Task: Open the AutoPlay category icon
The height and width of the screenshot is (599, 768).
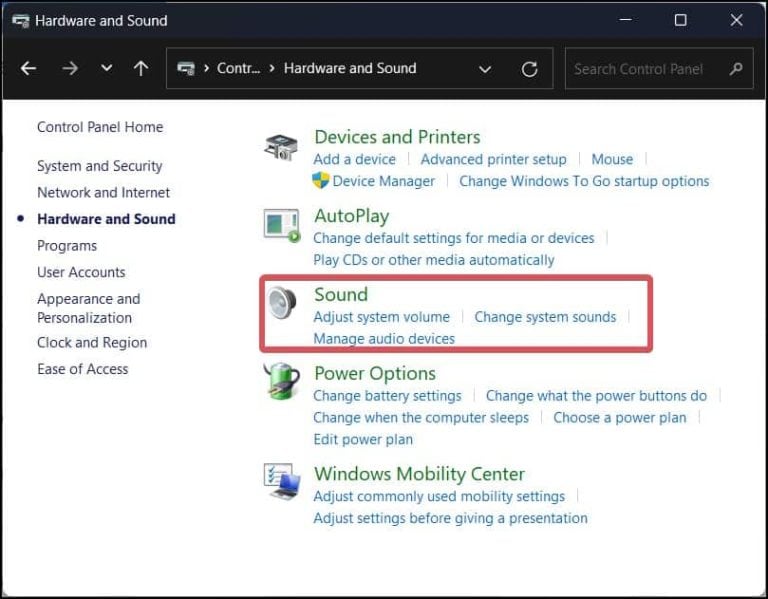Action: [x=282, y=226]
